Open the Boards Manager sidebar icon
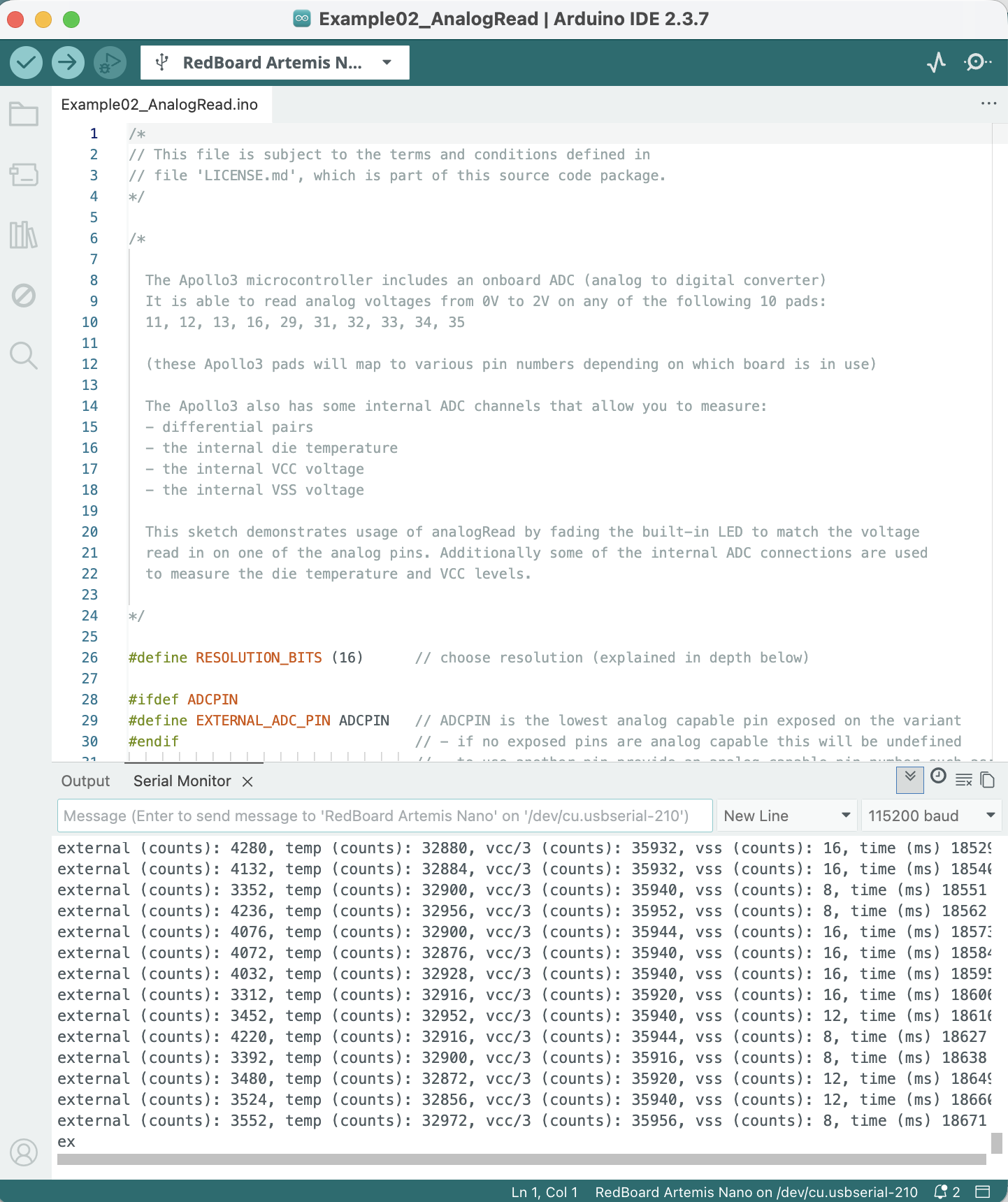This screenshot has height=1202, width=1008. pos(24,175)
